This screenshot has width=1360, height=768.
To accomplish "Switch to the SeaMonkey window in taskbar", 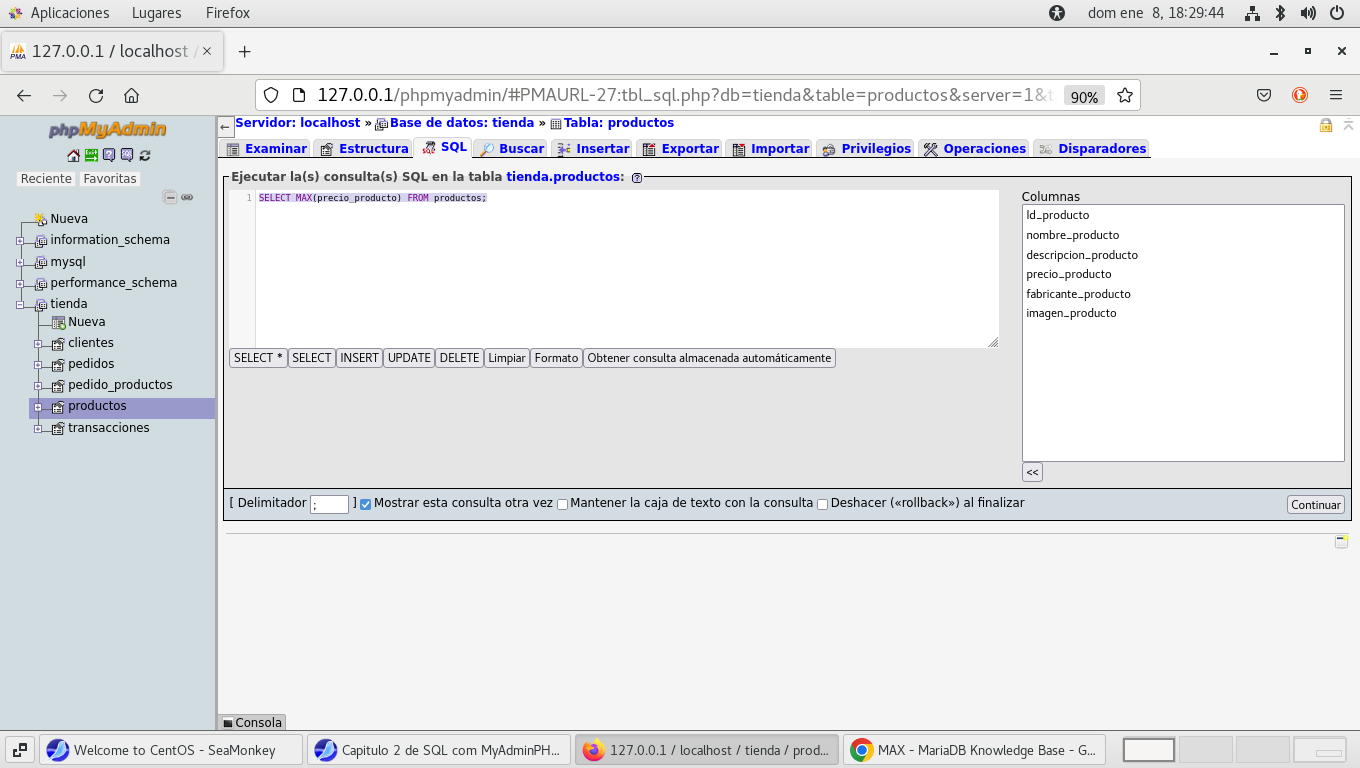I will tap(160, 750).
